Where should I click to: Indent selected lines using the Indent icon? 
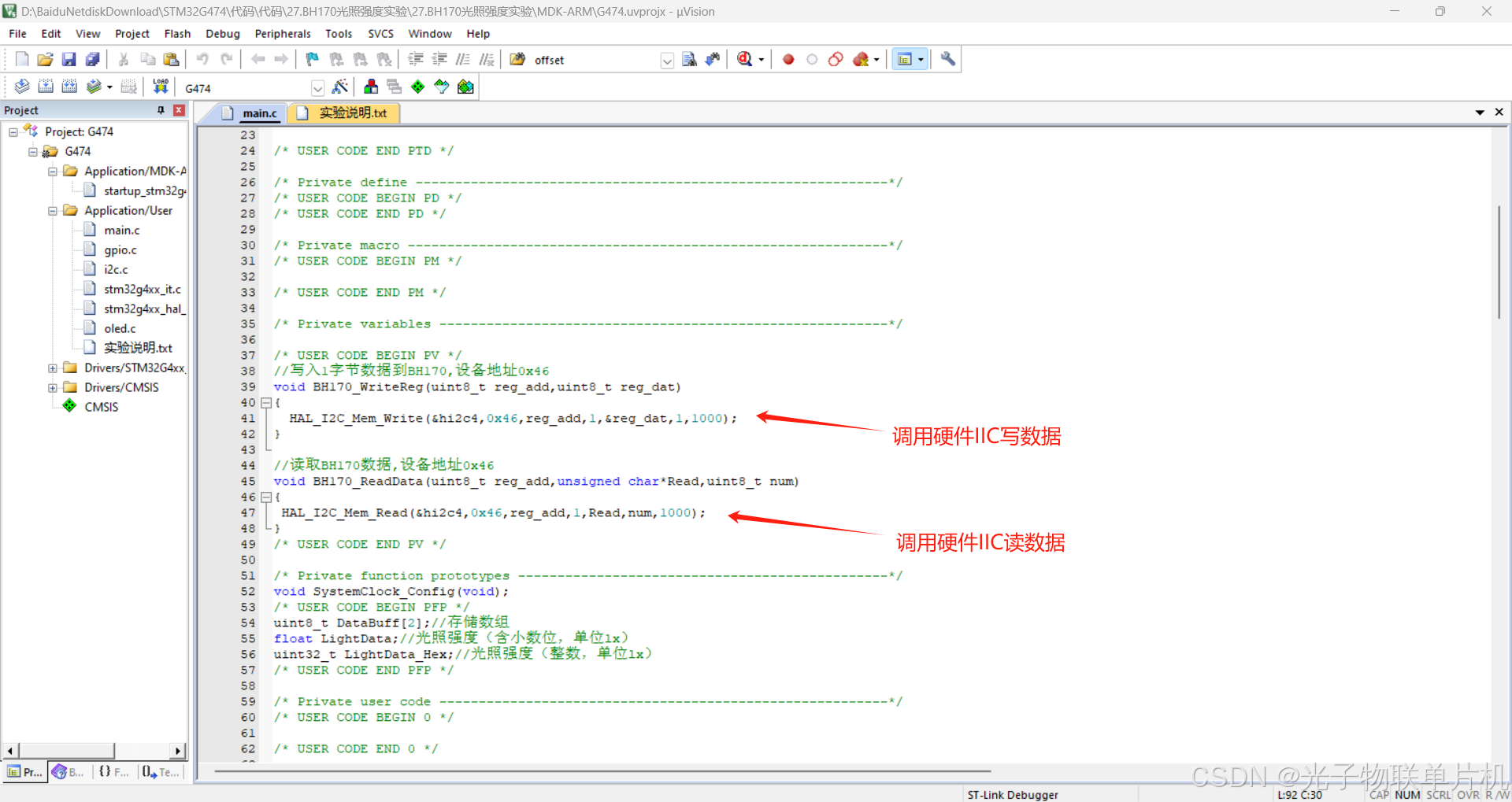coord(416,59)
